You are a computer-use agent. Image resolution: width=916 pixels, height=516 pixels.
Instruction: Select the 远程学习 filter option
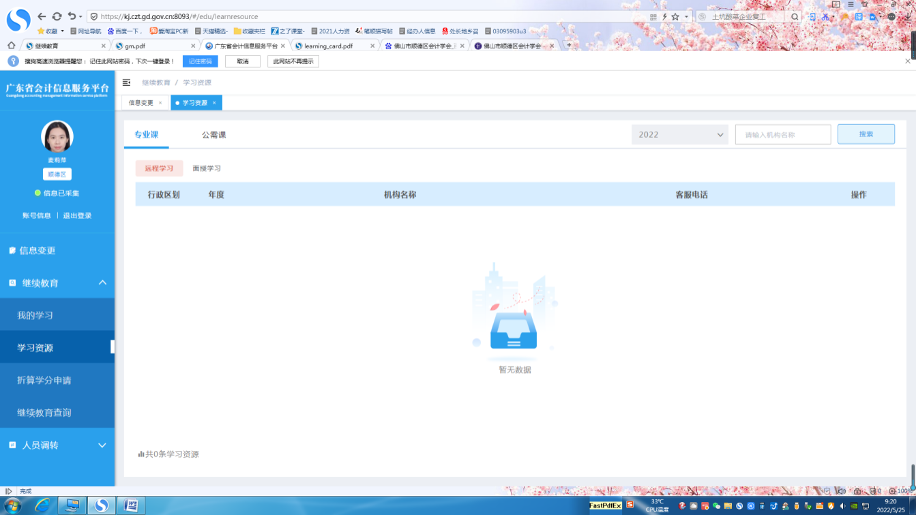pos(159,168)
